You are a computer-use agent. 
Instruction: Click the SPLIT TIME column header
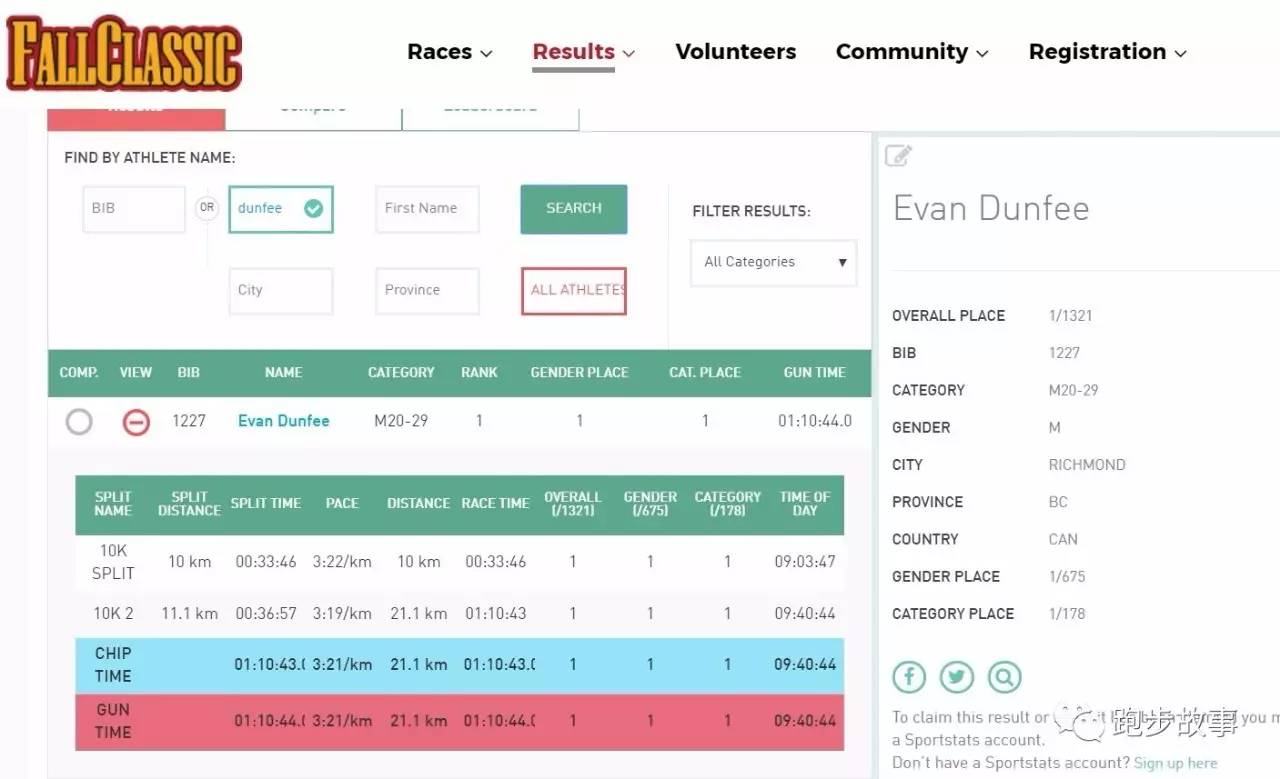click(x=266, y=503)
